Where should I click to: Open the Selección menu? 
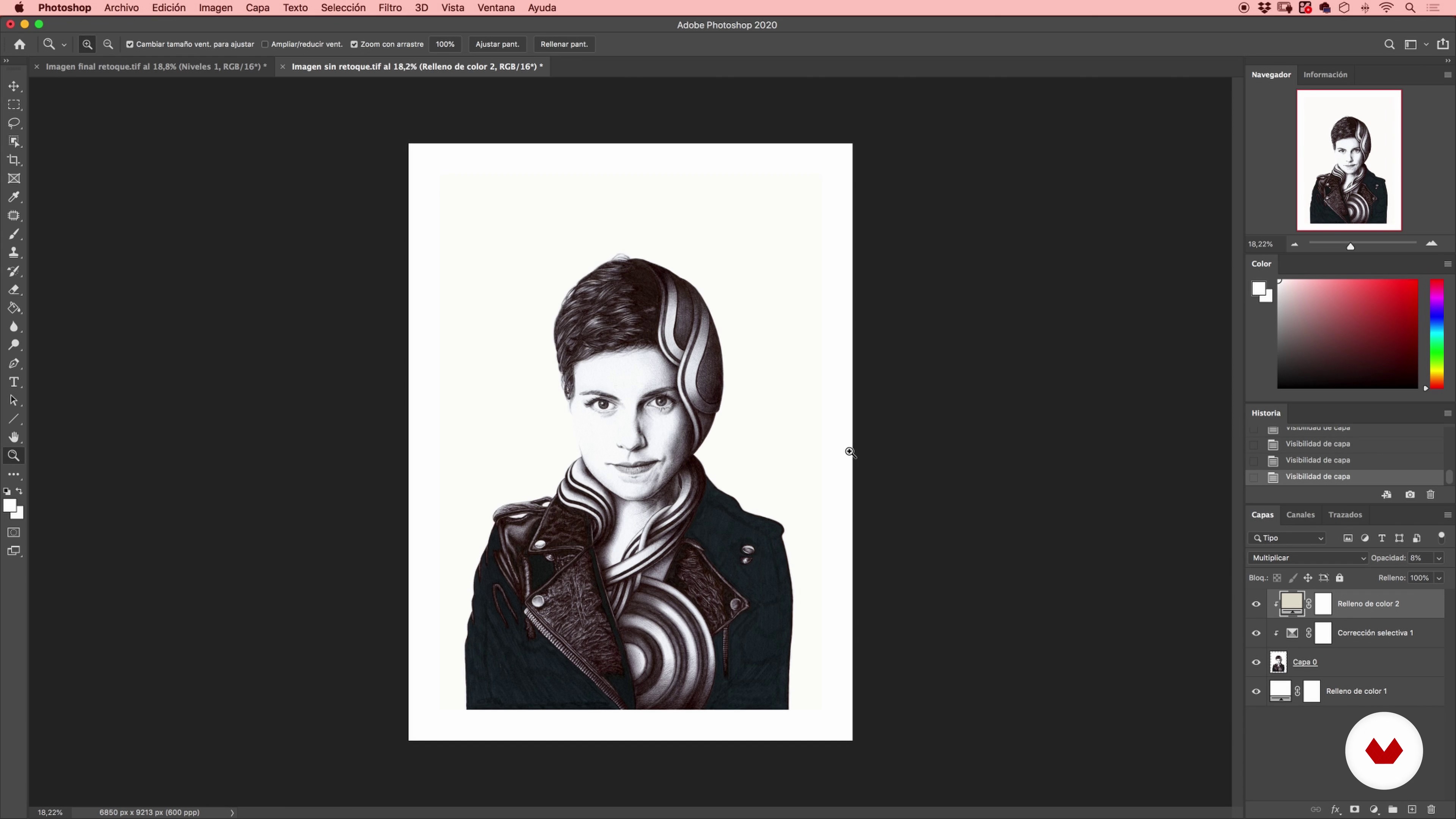click(343, 8)
